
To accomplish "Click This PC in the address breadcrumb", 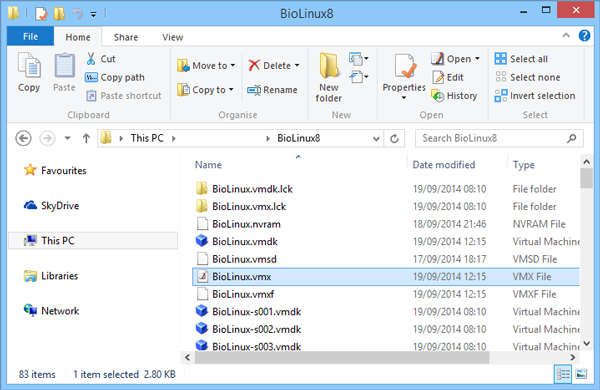I will 147,138.
